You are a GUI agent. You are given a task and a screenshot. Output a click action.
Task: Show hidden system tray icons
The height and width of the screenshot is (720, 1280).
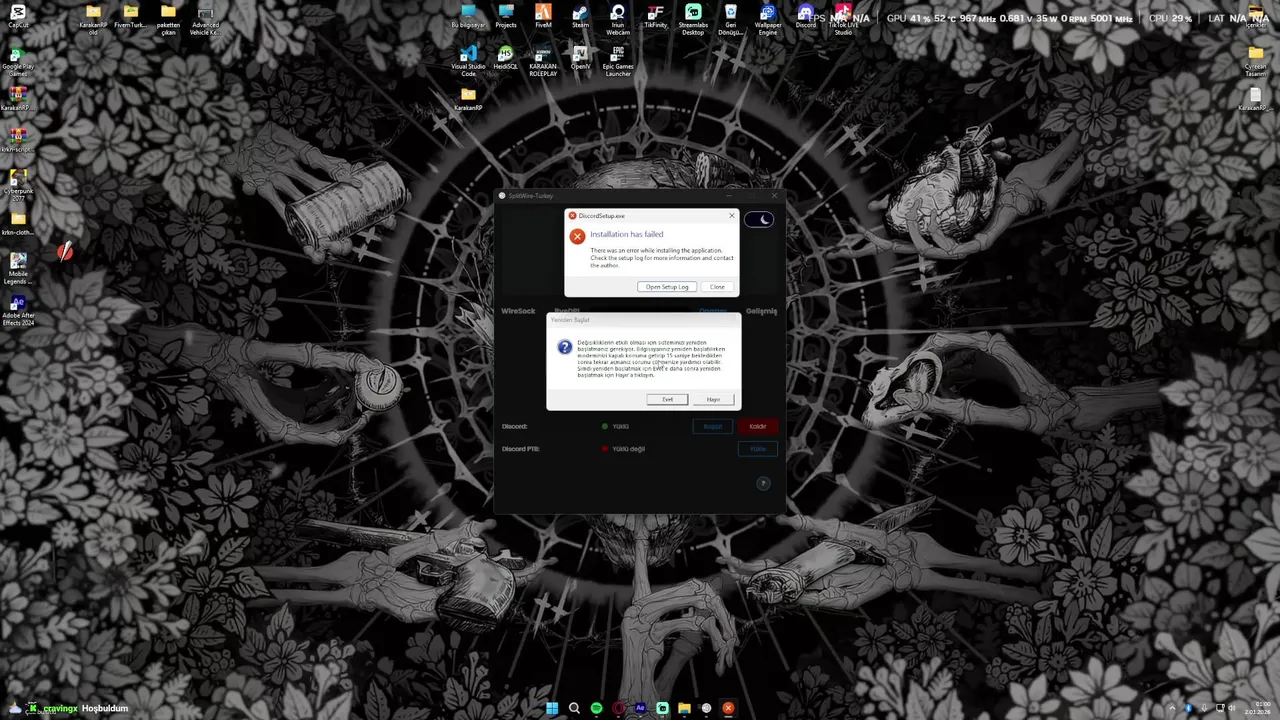tap(1172, 708)
